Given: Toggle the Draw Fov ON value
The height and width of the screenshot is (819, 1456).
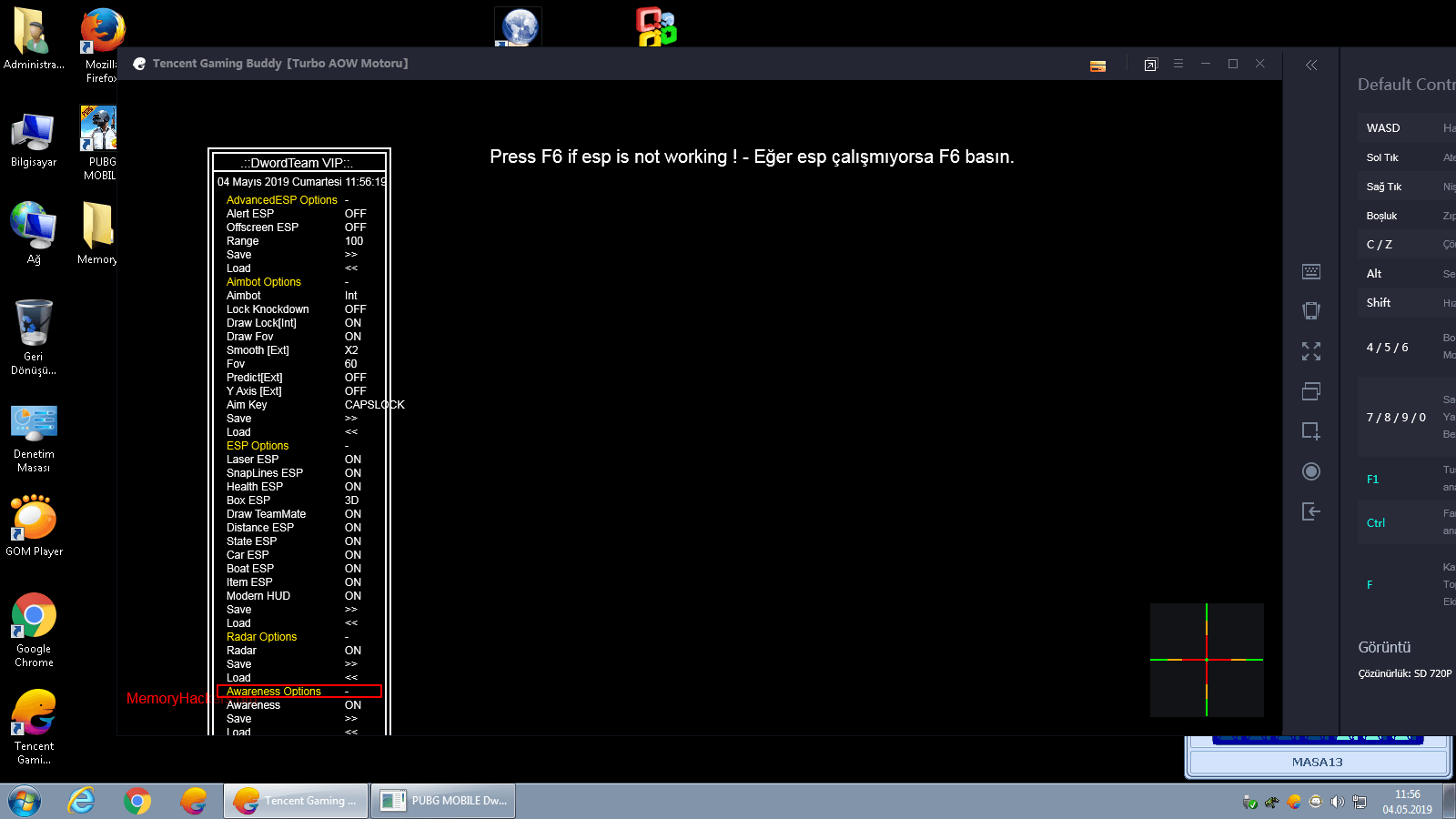Looking at the screenshot, I should point(353,337).
